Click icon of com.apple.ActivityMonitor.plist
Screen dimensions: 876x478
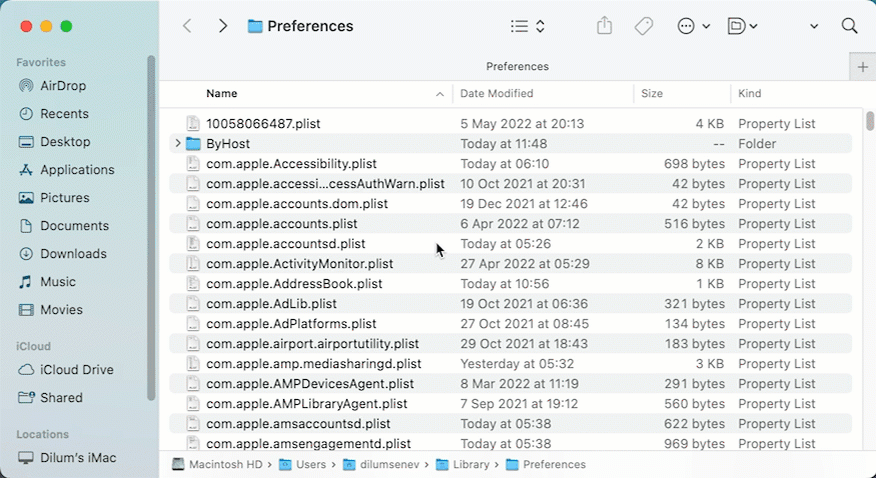193,264
